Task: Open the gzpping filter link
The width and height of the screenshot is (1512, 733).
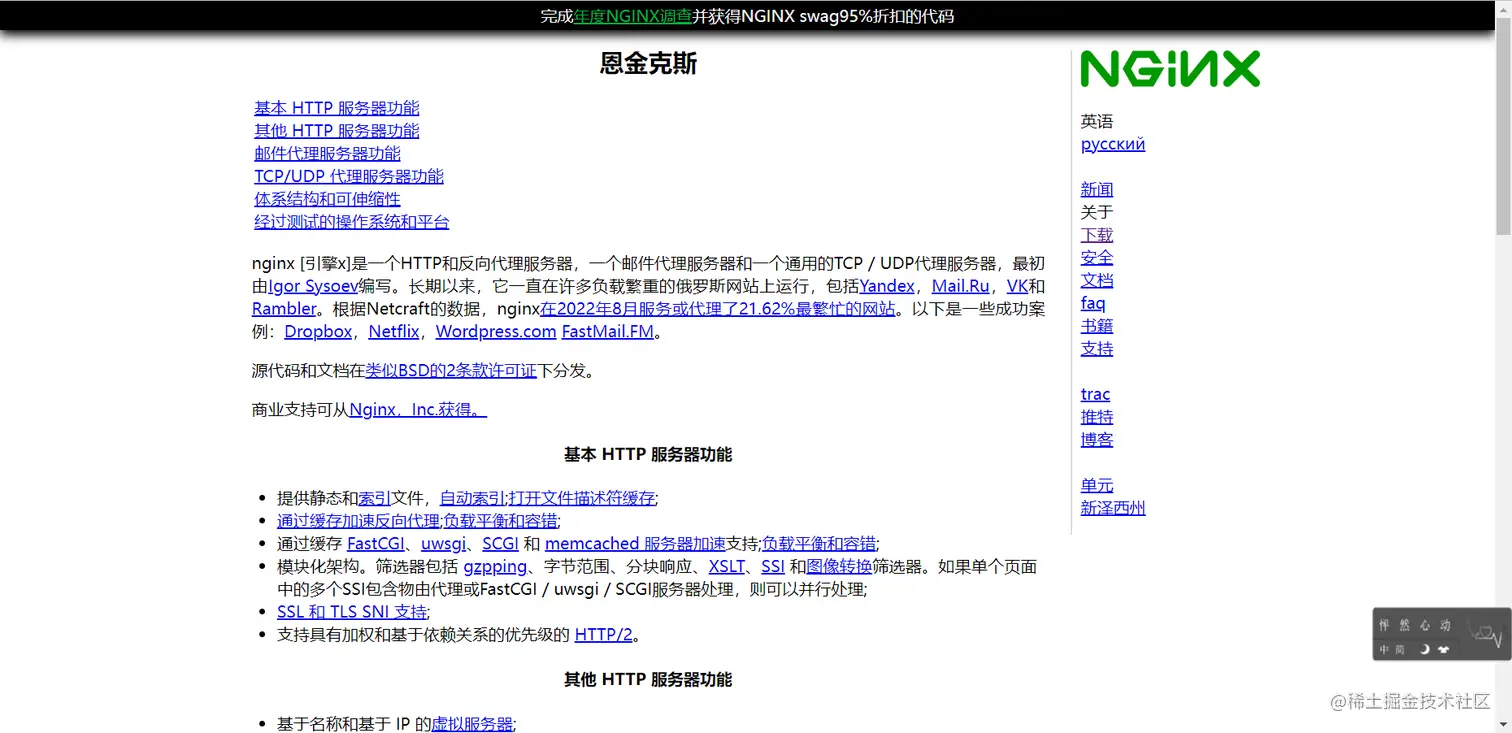Action: point(495,567)
